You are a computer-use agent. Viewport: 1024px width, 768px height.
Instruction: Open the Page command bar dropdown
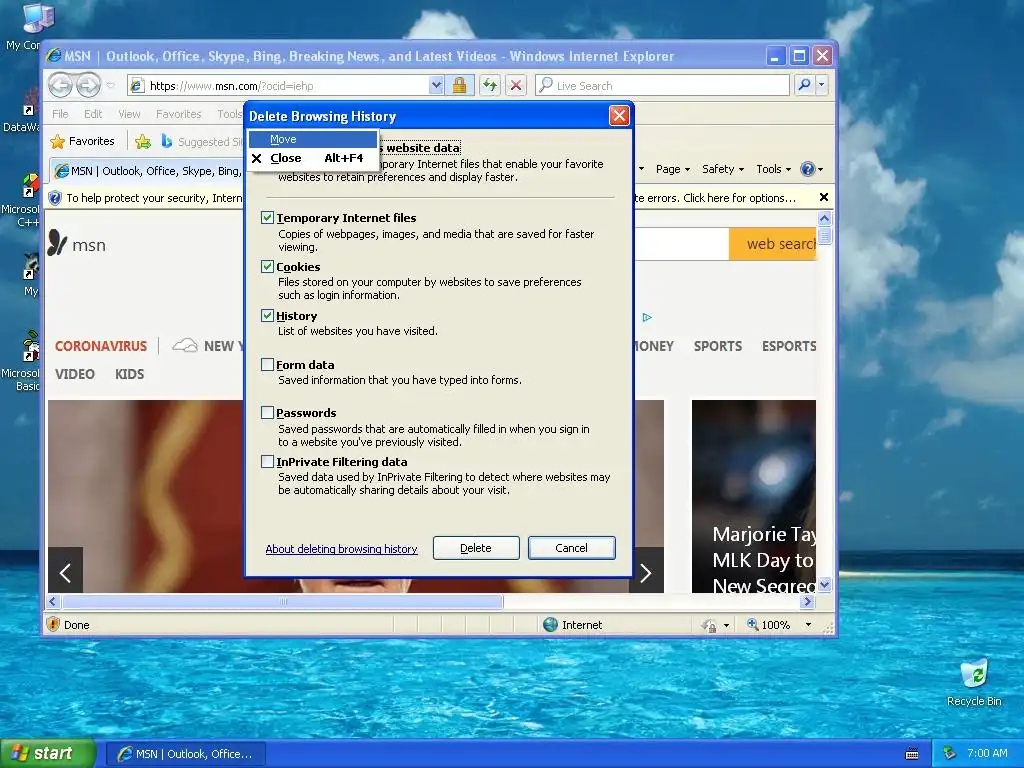tap(673, 169)
